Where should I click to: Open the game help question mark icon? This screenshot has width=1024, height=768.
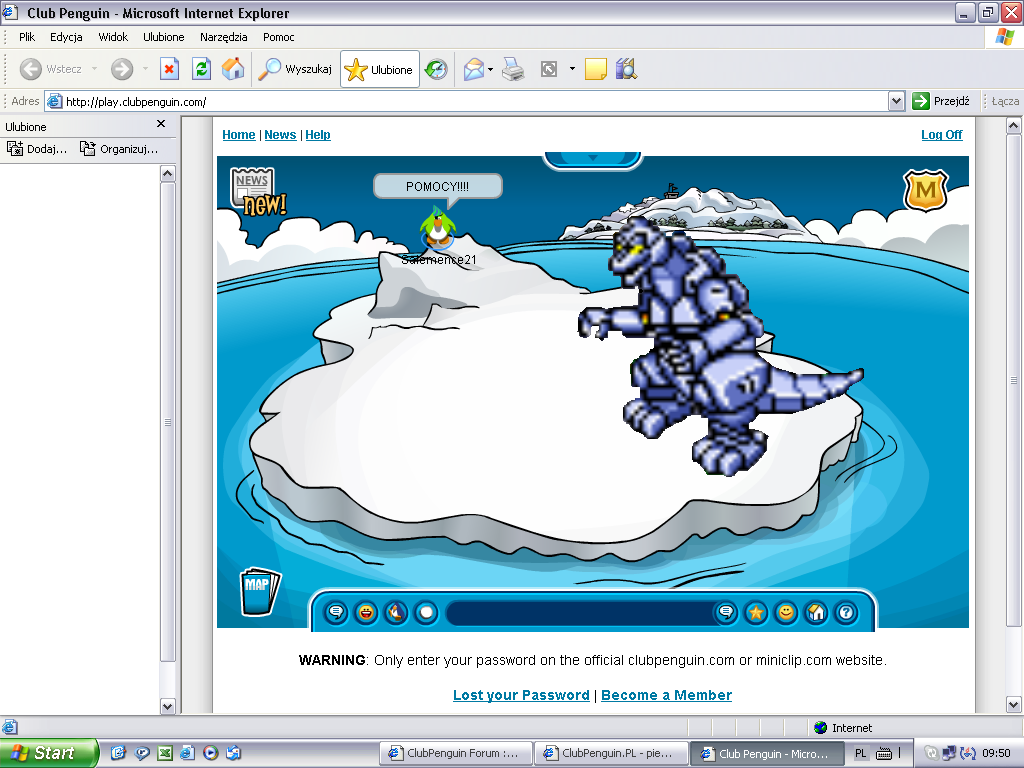tap(846, 613)
